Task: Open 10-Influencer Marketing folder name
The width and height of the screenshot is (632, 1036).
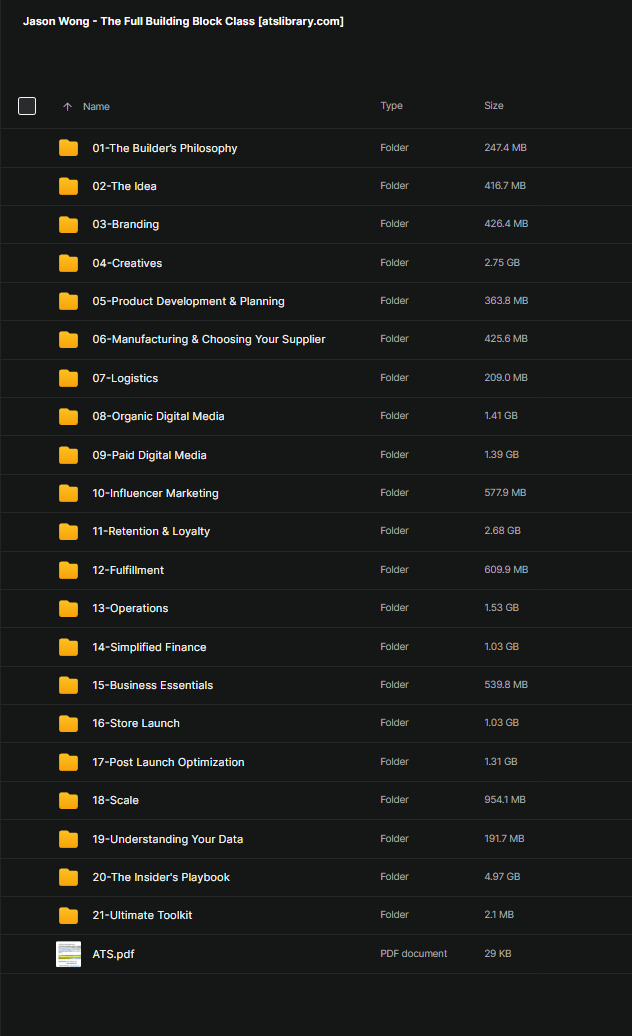Action: (x=155, y=494)
